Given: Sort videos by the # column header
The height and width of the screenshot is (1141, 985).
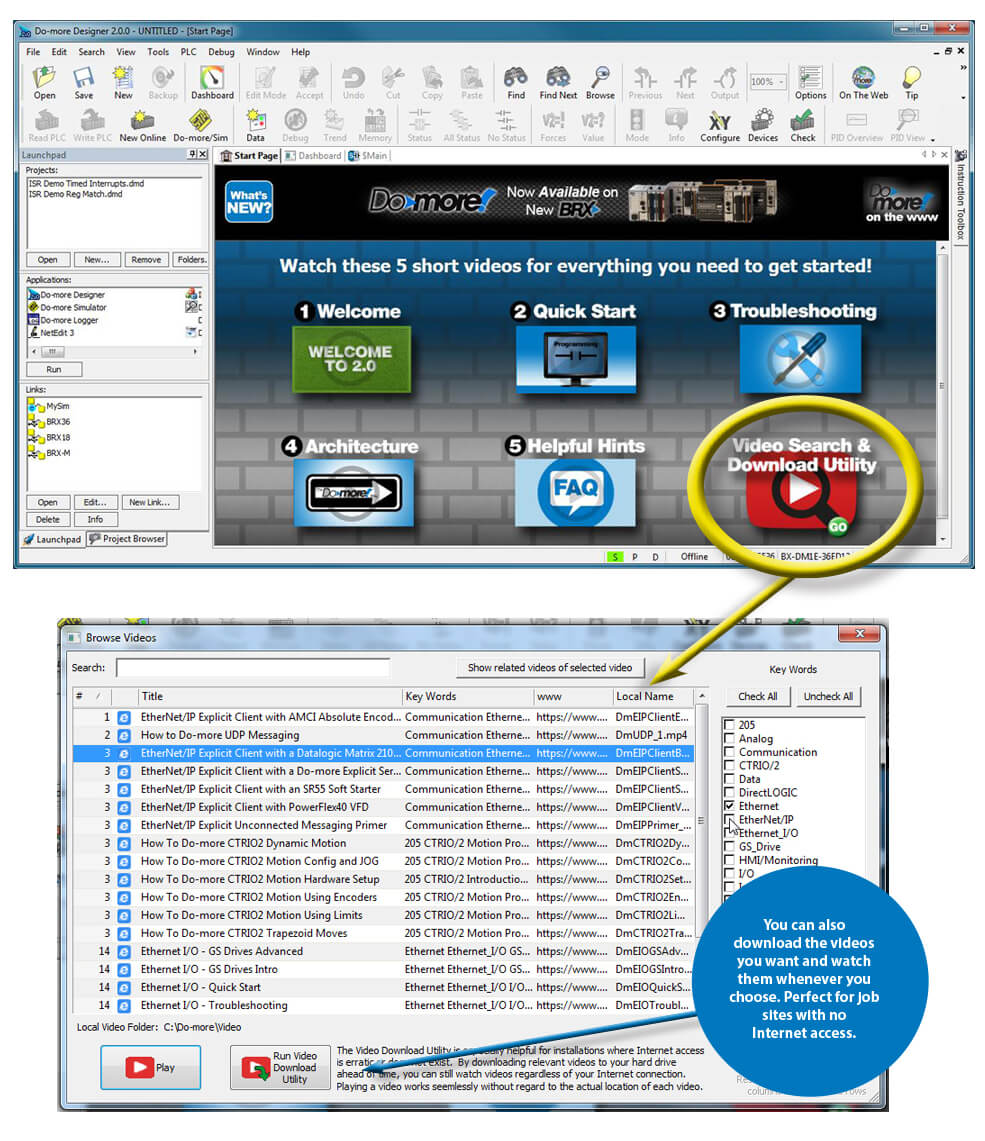Looking at the screenshot, I should coord(92,696).
